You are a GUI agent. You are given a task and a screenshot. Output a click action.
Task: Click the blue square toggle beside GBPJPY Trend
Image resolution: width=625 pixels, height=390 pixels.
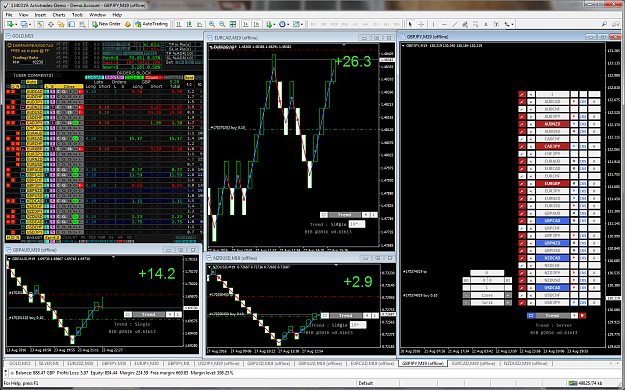531,315
